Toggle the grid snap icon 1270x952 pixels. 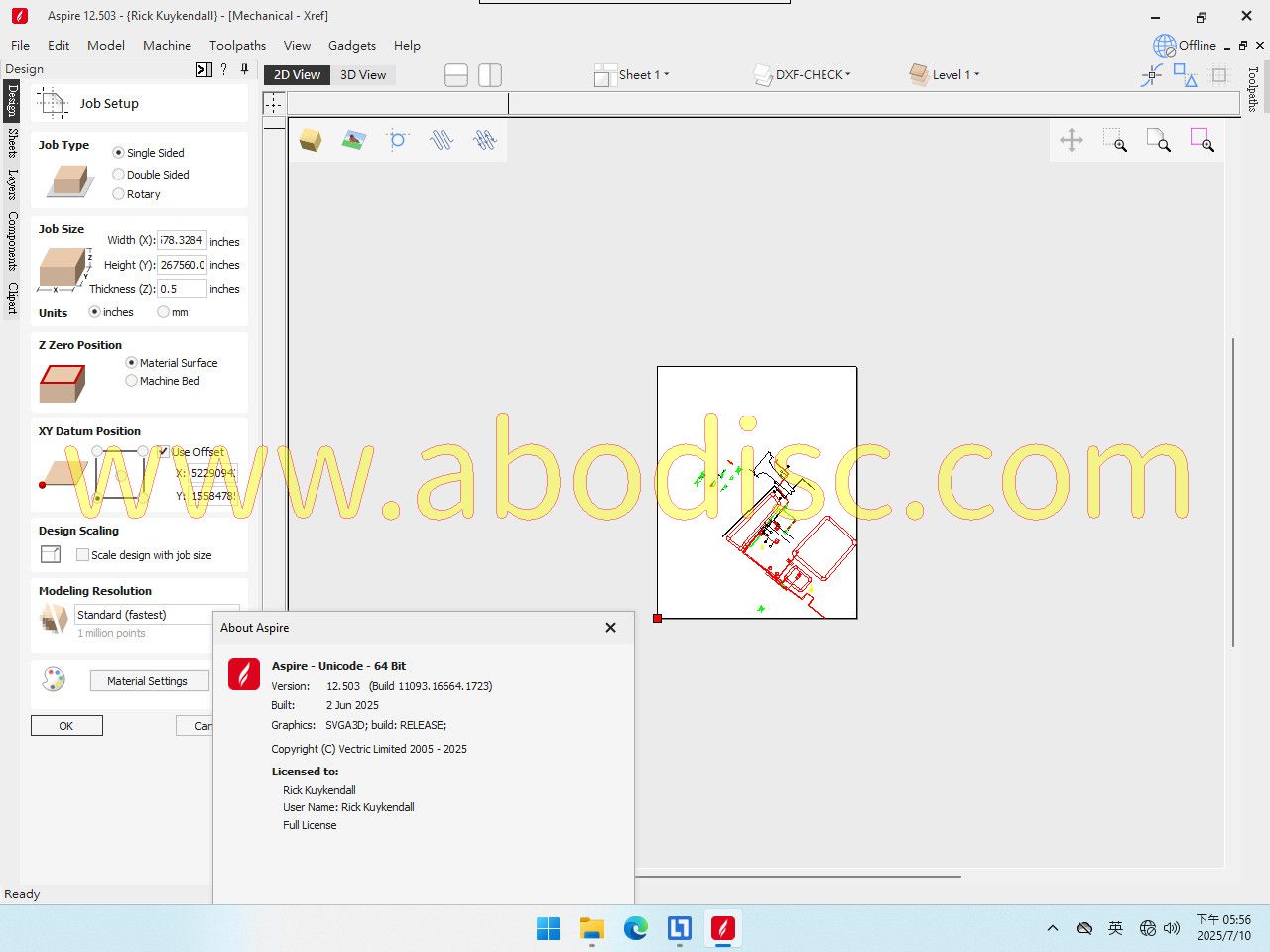click(x=1219, y=75)
